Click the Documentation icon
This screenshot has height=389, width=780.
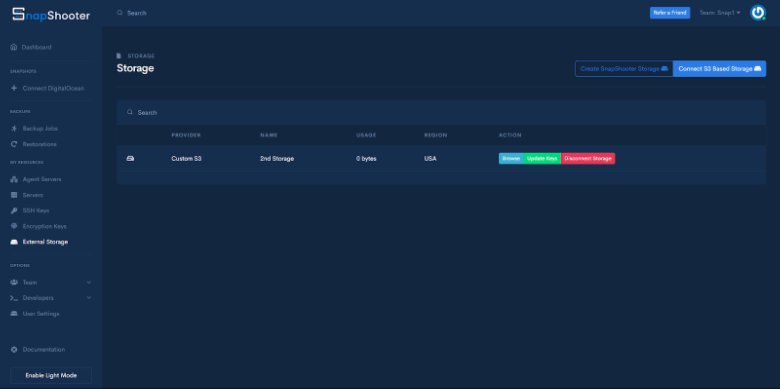14,350
